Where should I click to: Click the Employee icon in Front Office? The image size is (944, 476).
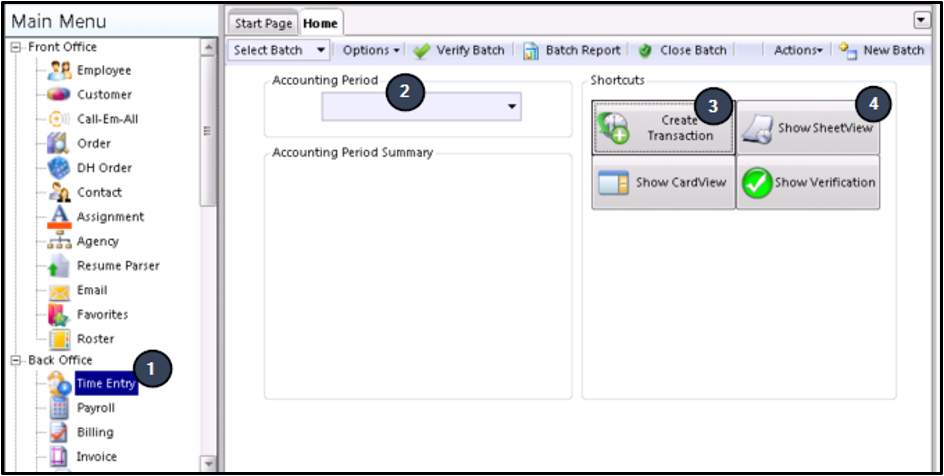click(59, 70)
